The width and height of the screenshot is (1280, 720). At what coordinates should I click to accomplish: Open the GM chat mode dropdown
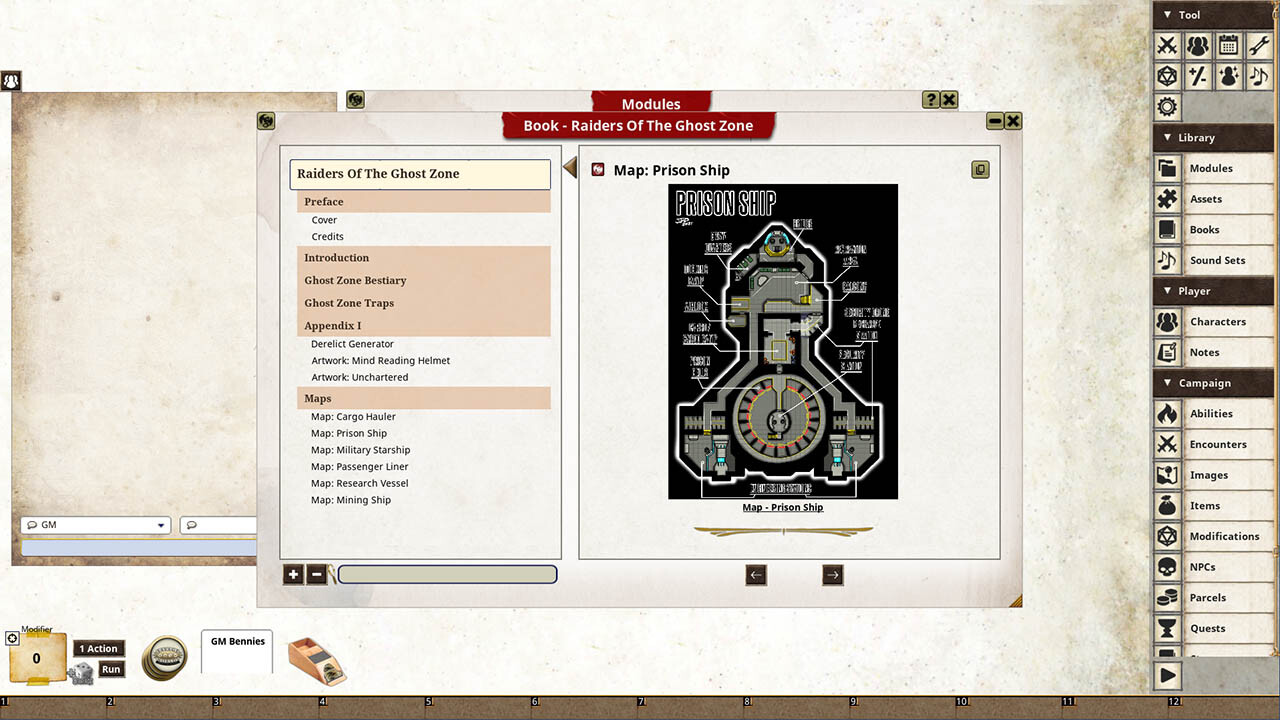click(x=95, y=524)
